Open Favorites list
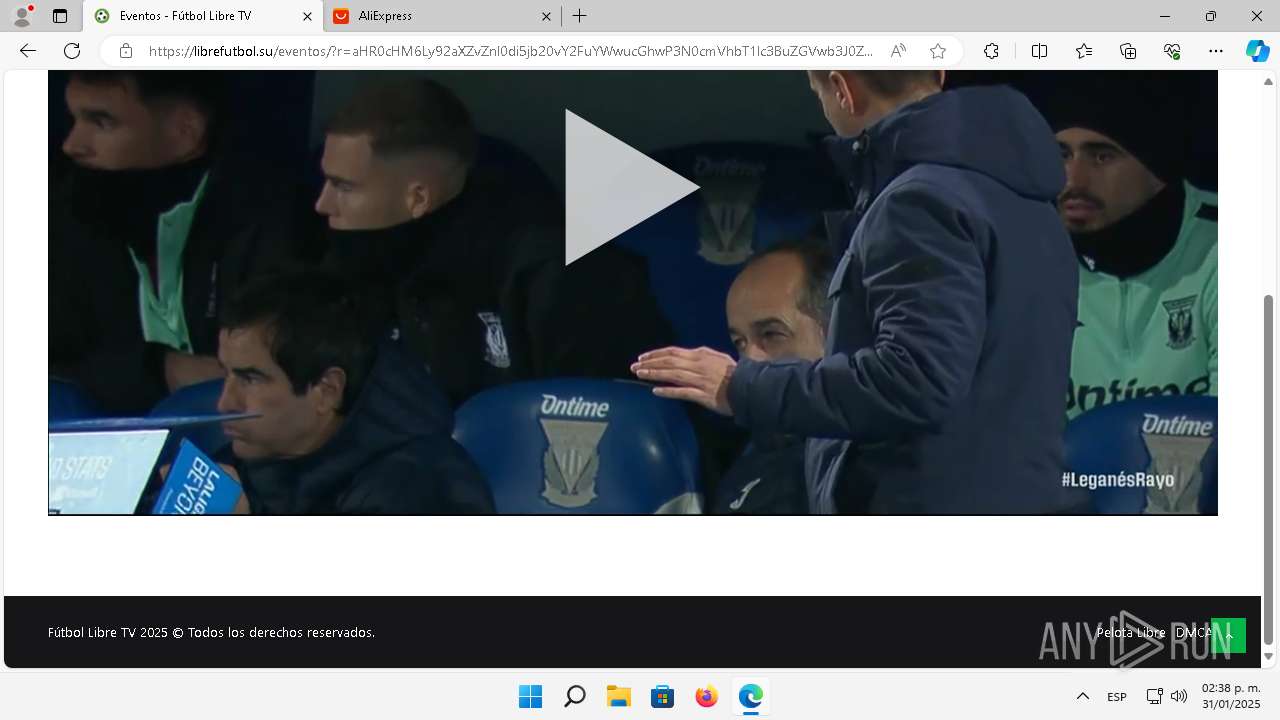 (x=1084, y=51)
